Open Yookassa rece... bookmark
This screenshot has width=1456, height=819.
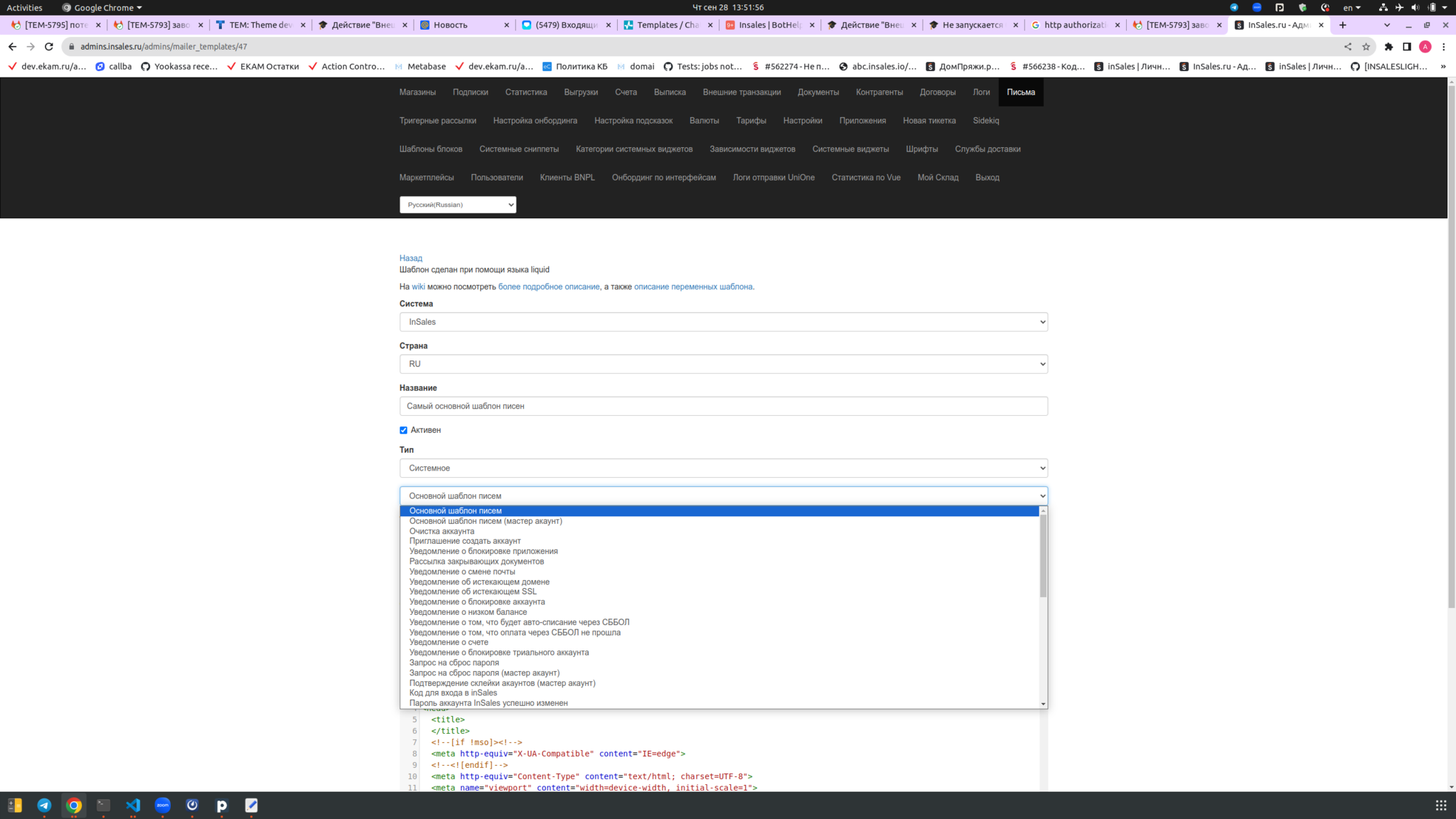click(x=179, y=66)
